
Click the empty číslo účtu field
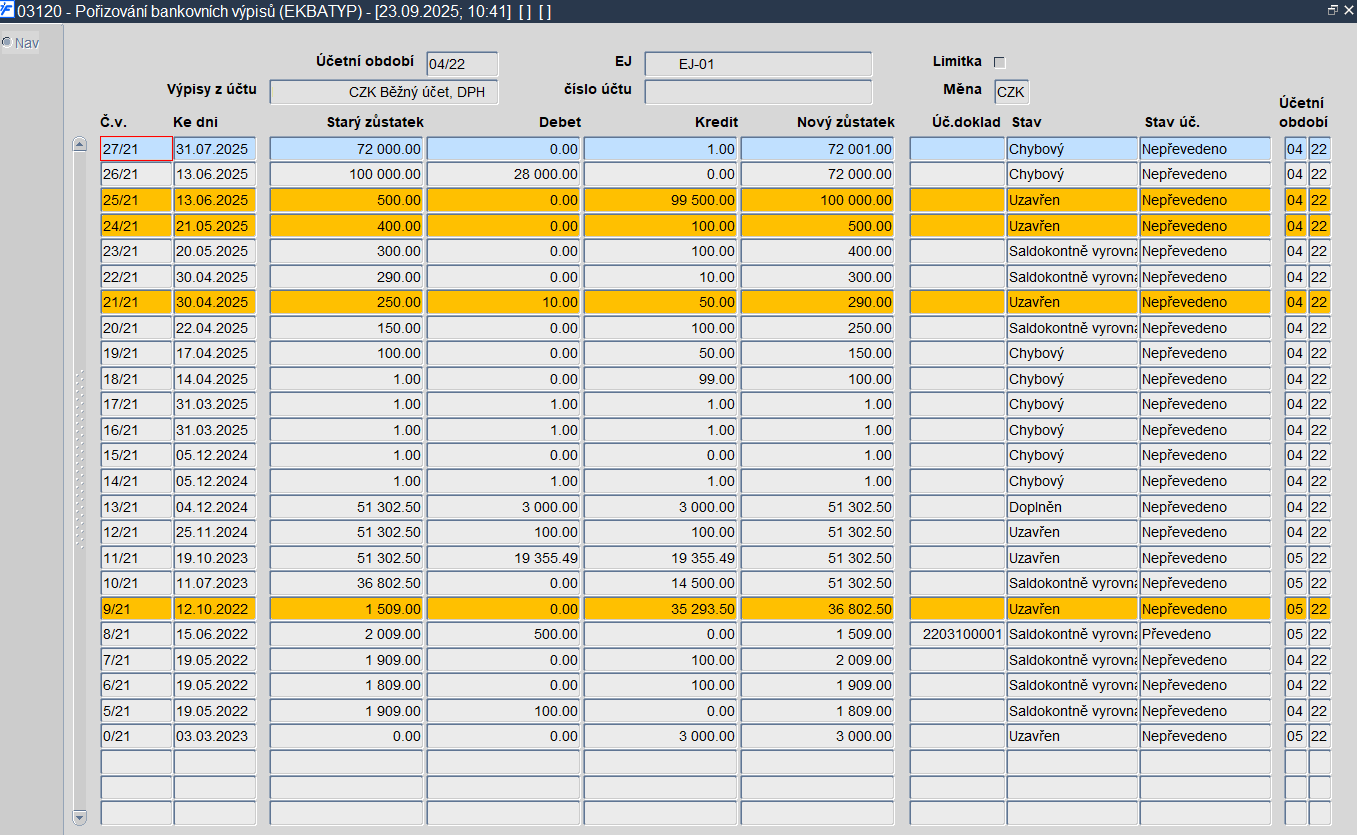pos(757,92)
